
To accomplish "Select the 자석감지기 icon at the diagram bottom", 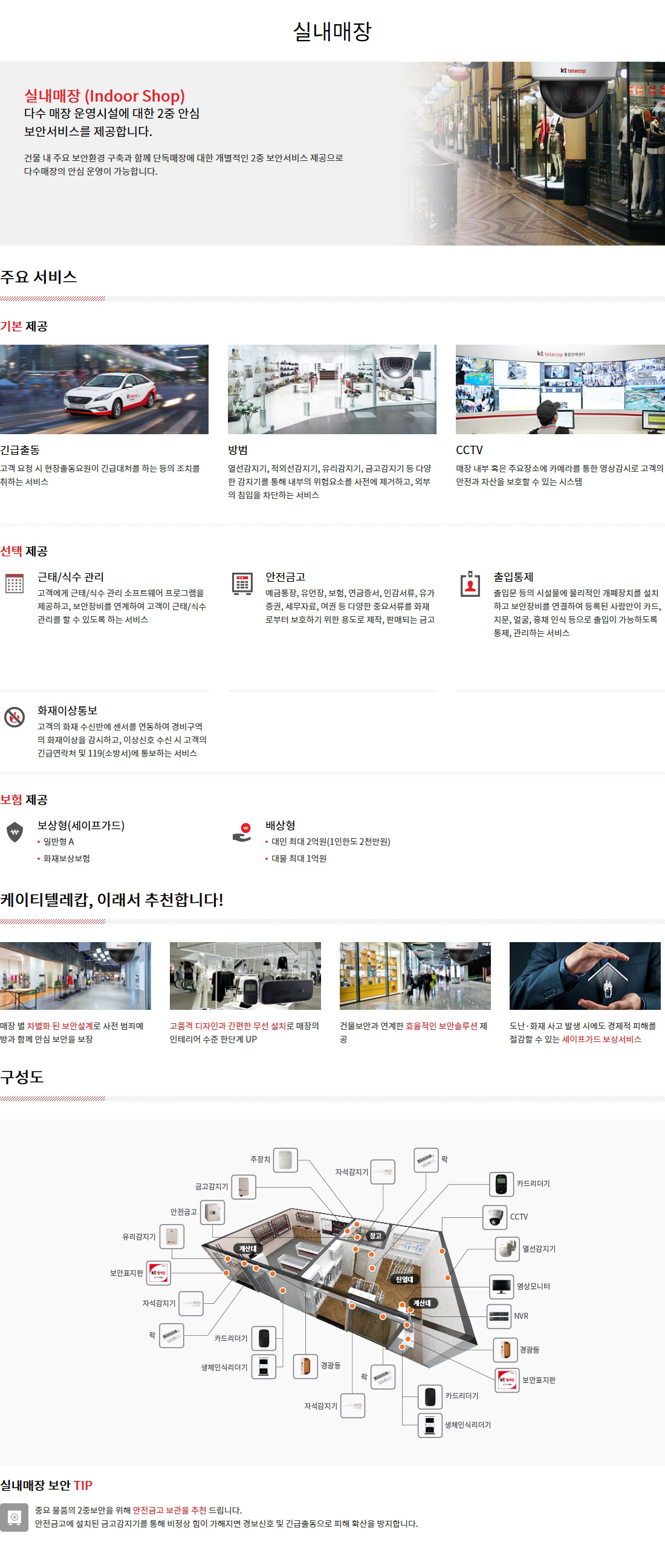I will [x=353, y=1405].
